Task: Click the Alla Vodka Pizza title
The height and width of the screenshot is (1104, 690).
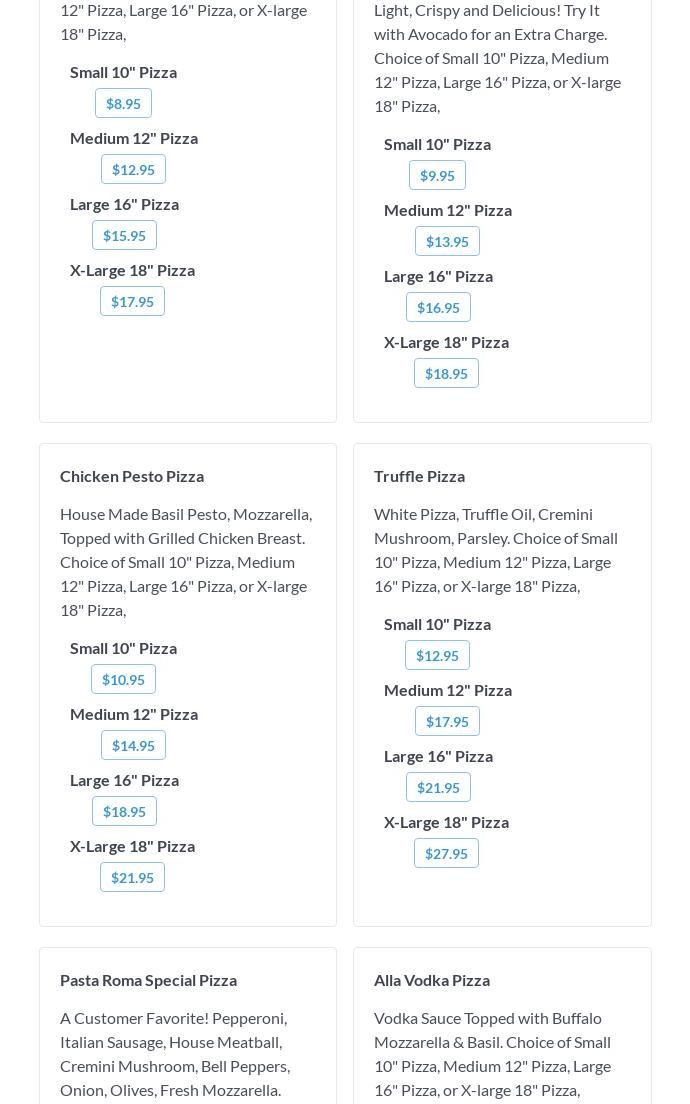Action: tap(432, 980)
